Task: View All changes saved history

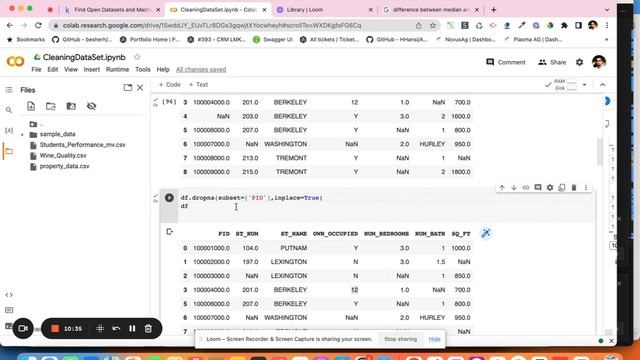Action: [x=201, y=69]
